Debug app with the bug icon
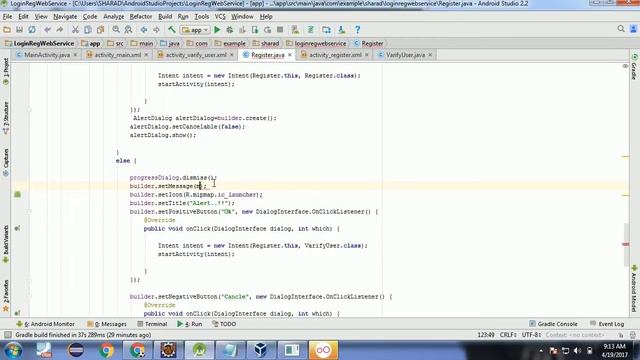Viewport: 640px width, 360px height. tap(230, 29)
